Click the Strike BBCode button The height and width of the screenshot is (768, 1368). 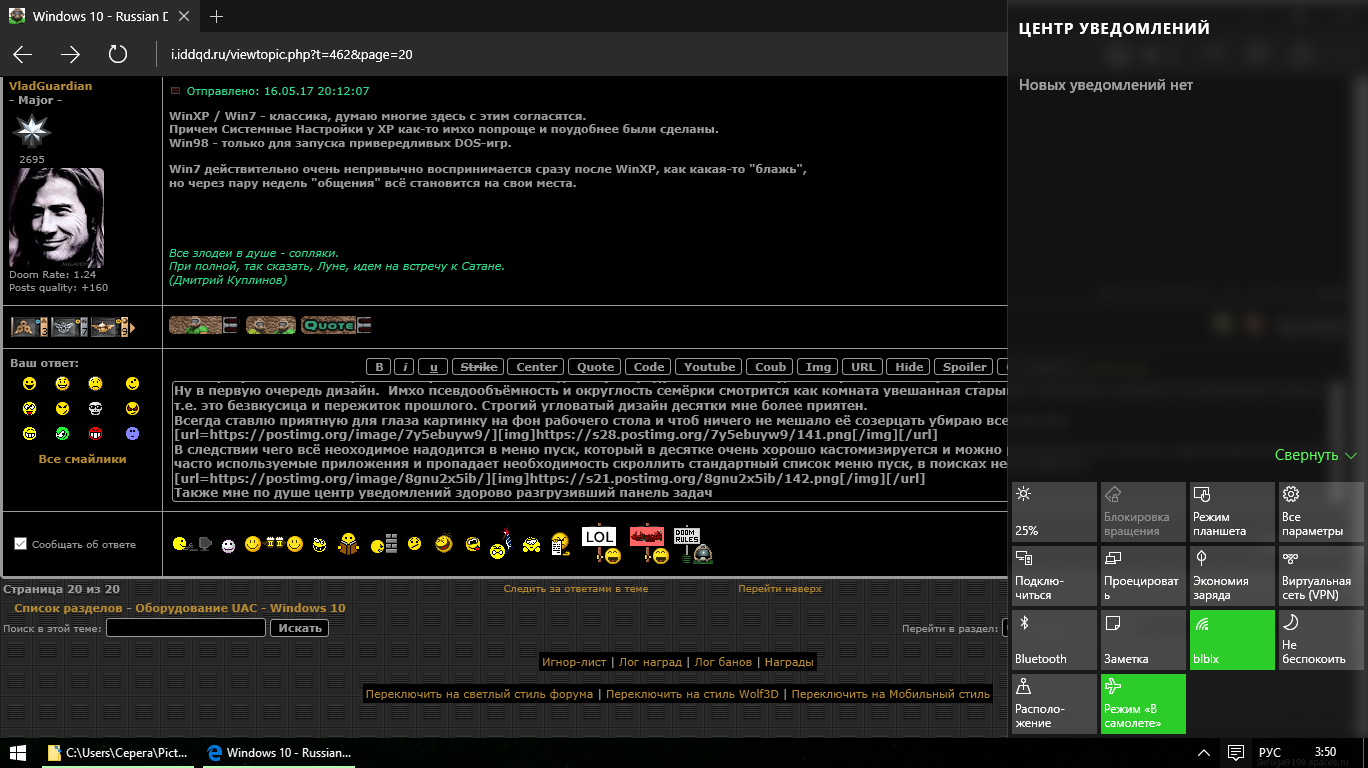click(478, 367)
